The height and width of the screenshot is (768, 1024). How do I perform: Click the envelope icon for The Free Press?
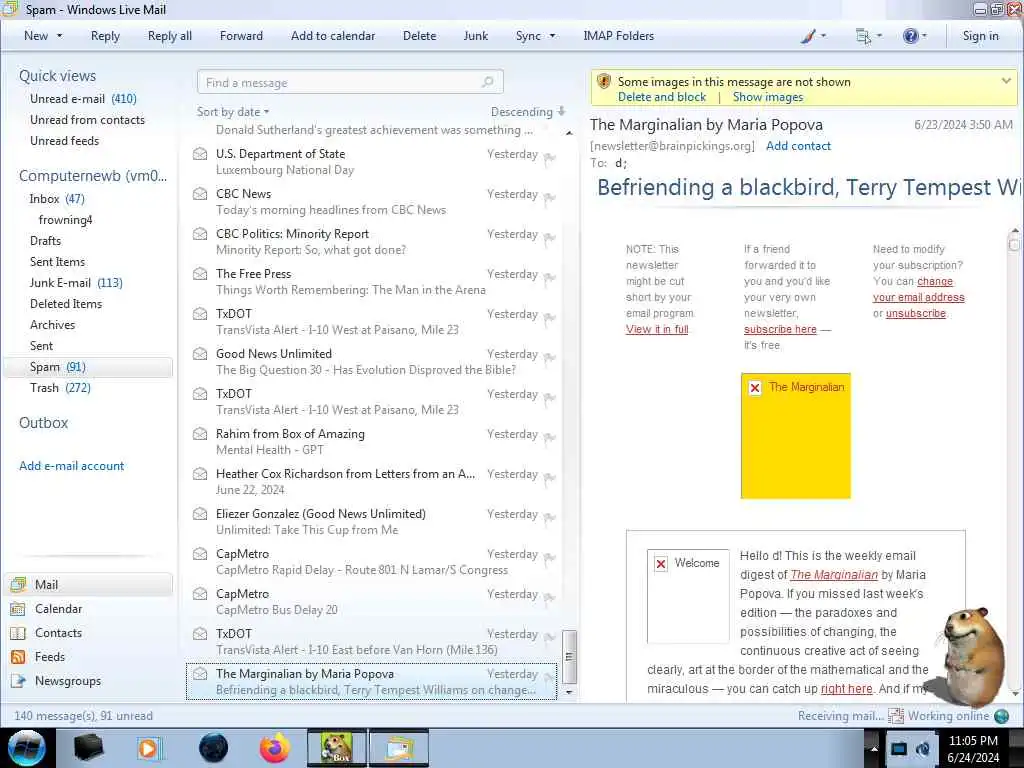click(200, 274)
